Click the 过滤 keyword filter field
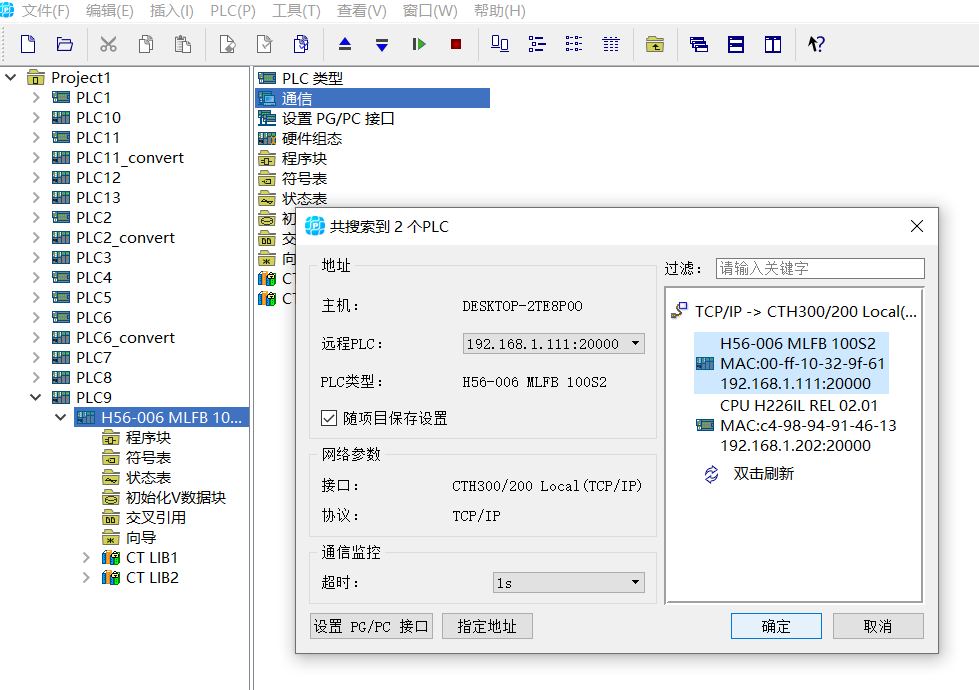Viewport: 979px width, 690px height. 819,268
